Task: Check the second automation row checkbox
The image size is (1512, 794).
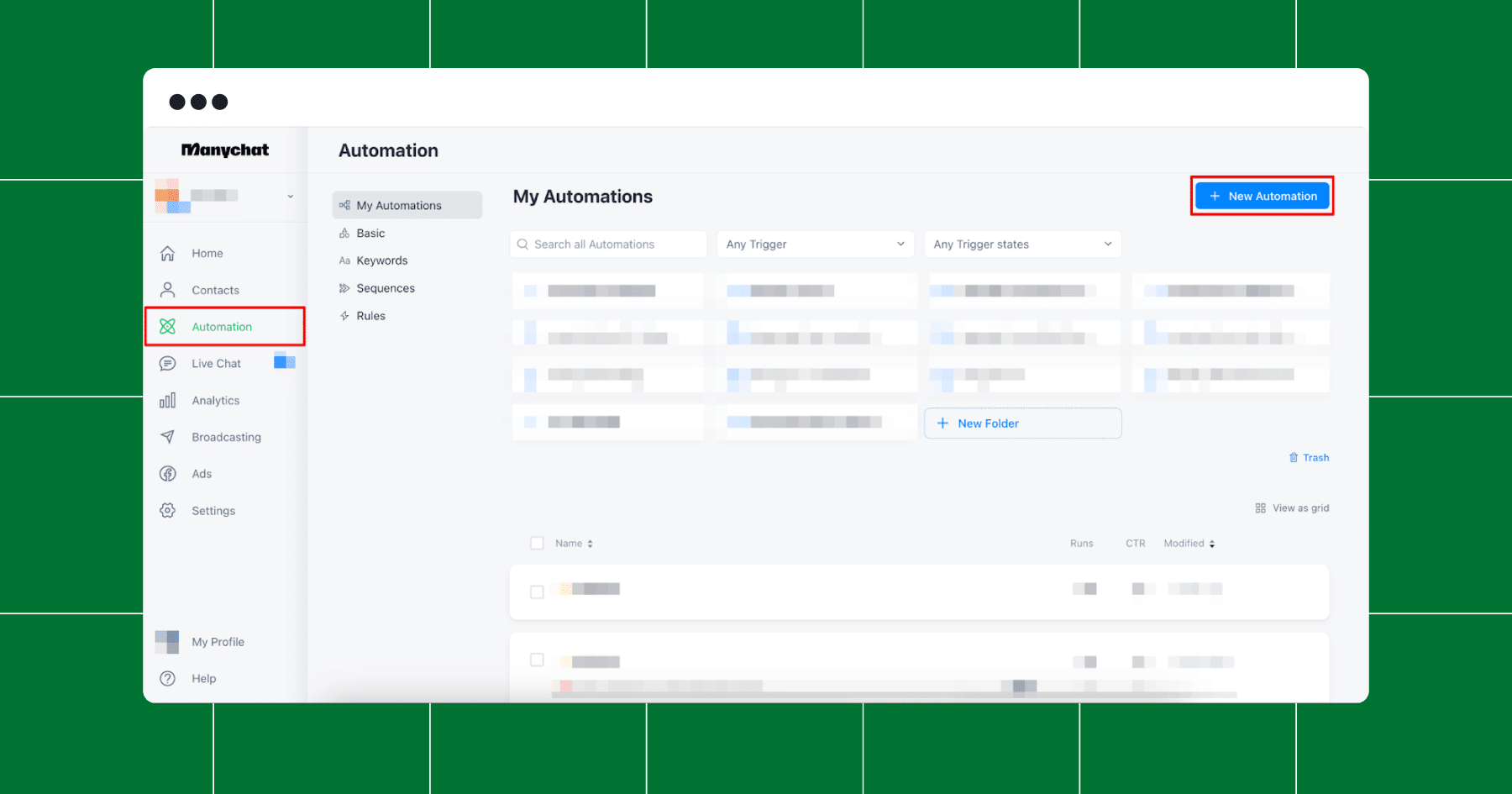Action: click(x=537, y=660)
